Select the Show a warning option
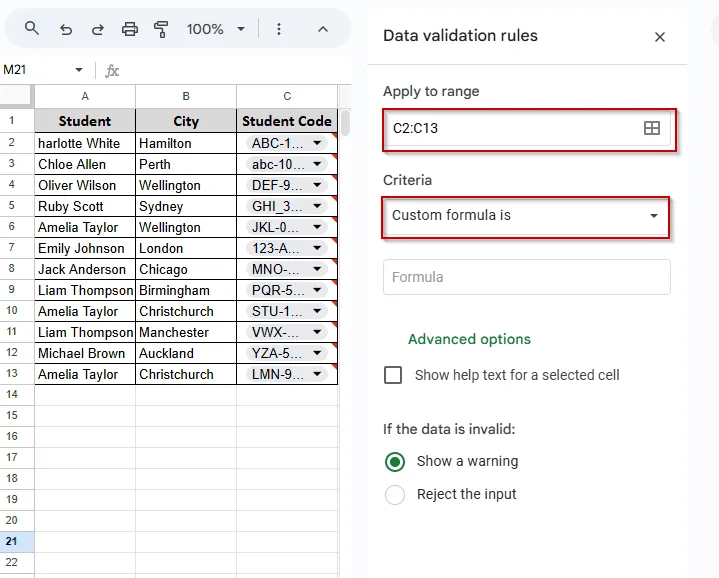 [x=395, y=462]
